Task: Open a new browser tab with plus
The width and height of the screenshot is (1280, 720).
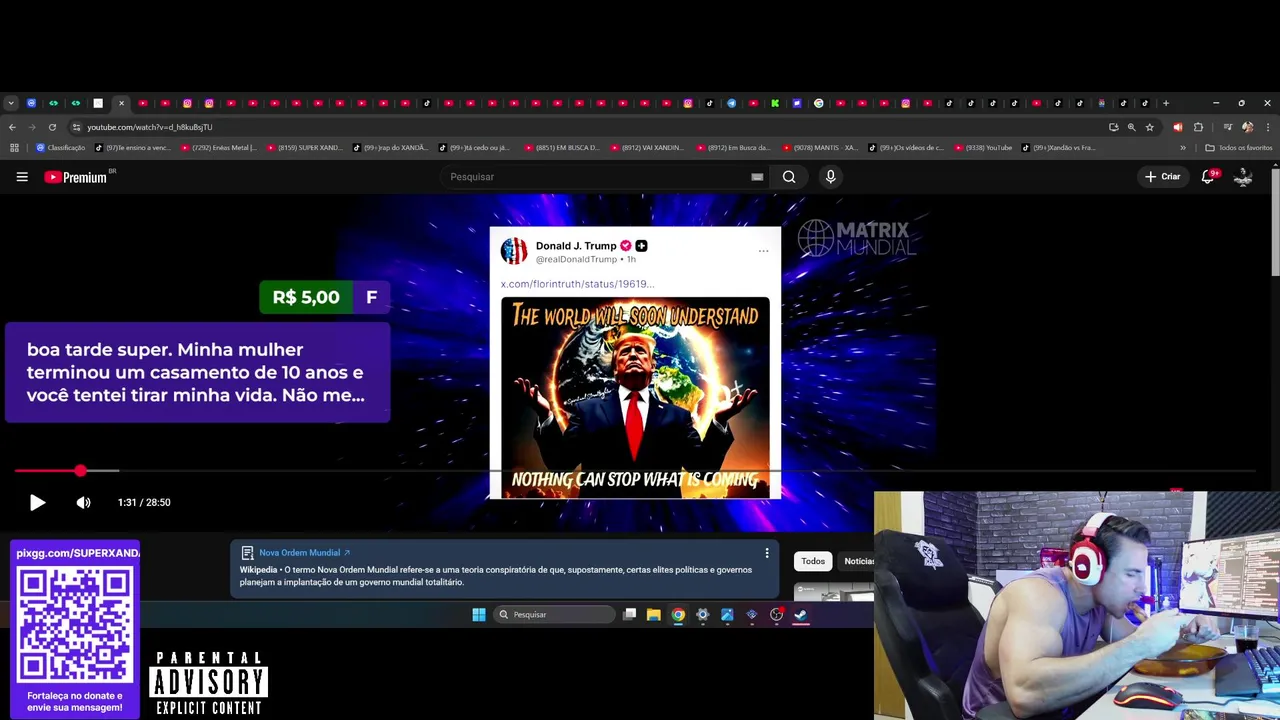Action: coord(1166,103)
